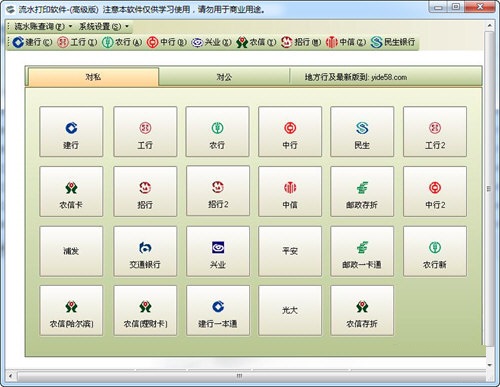Choose the 邮政一卡通 tile
Image resolution: width=500 pixels, height=387 pixels.
[x=362, y=251]
